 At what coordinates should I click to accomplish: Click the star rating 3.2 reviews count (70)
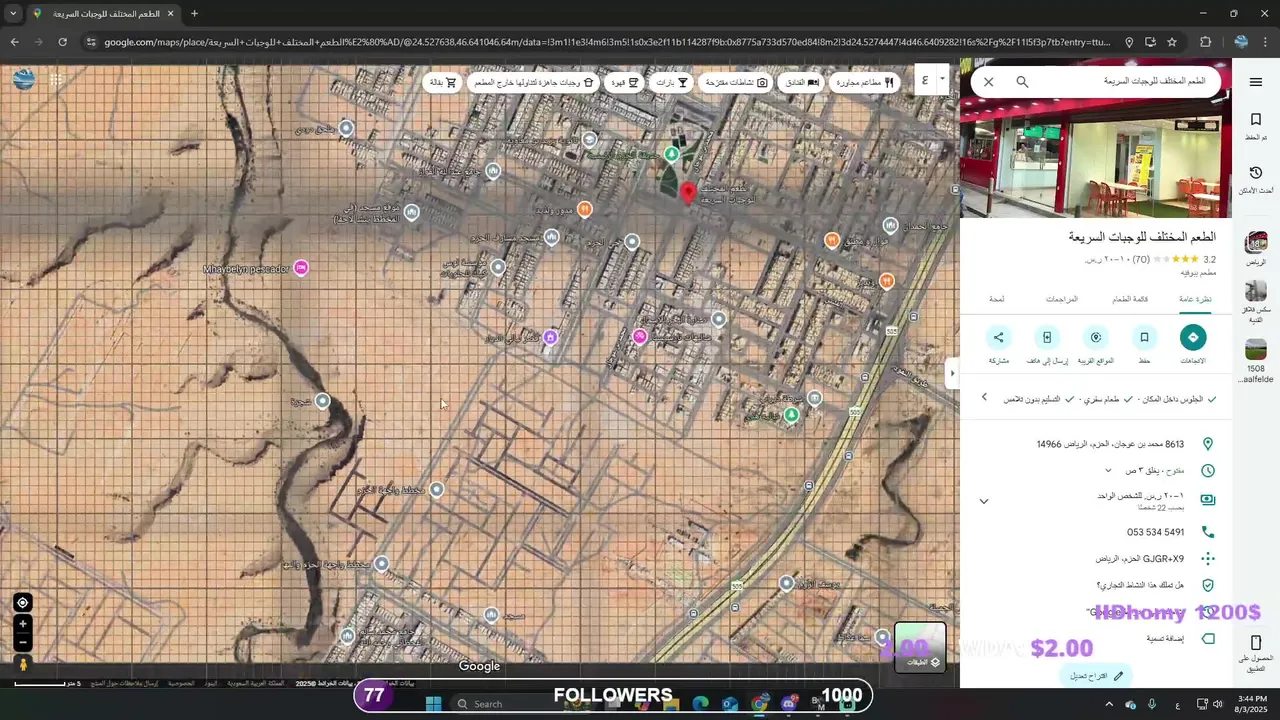point(1141,260)
